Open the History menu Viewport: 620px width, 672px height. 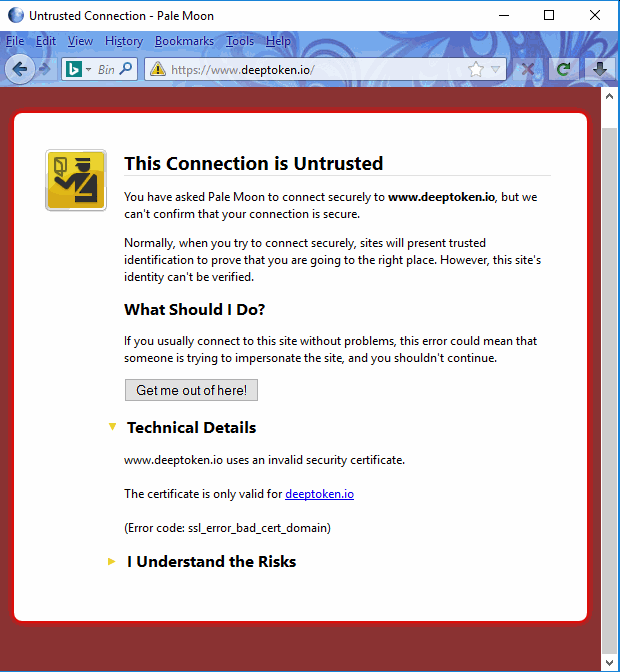[x=124, y=41]
